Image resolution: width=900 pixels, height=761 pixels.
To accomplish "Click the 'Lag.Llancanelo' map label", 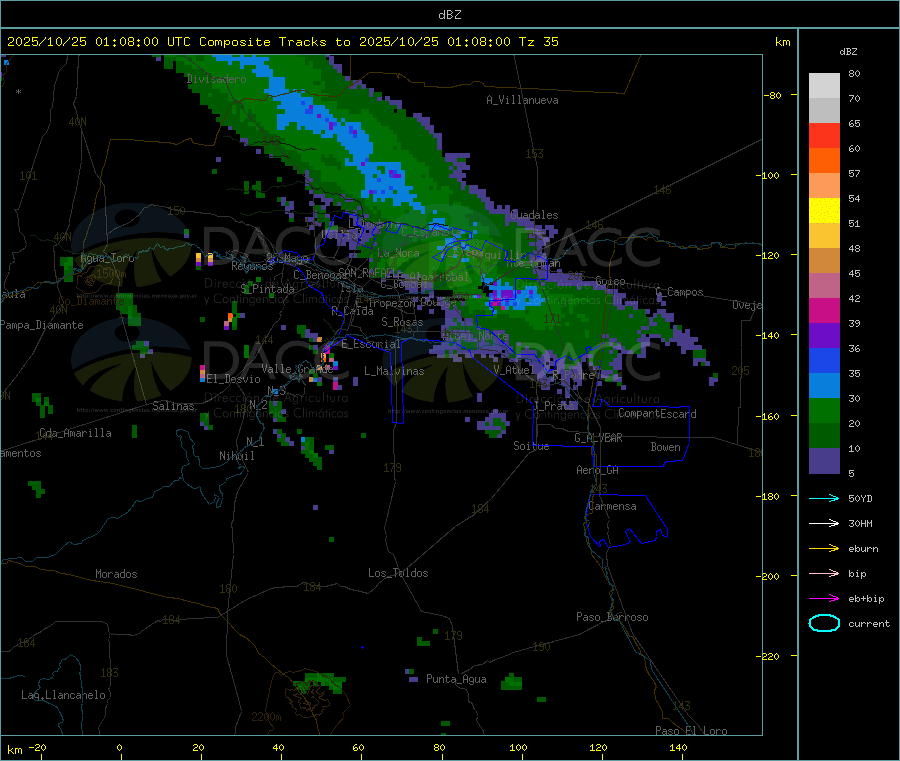I will click(64, 695).
